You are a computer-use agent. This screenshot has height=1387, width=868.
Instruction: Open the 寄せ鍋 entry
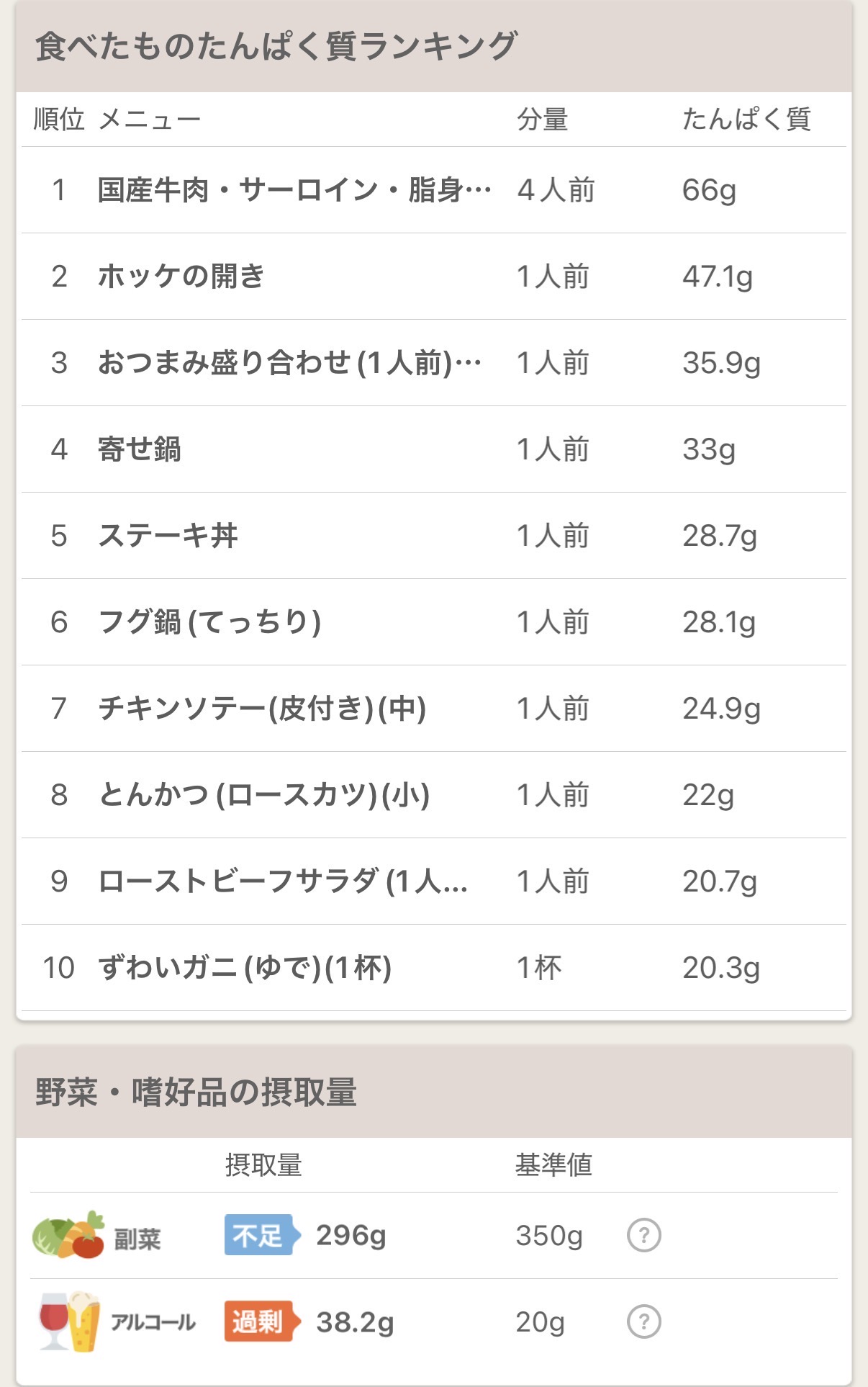click(x=140, y=449)
